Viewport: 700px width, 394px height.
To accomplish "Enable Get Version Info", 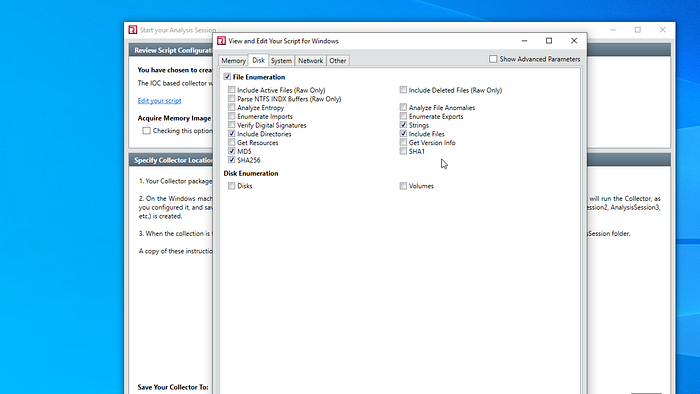I will click(x=403, y=142).
